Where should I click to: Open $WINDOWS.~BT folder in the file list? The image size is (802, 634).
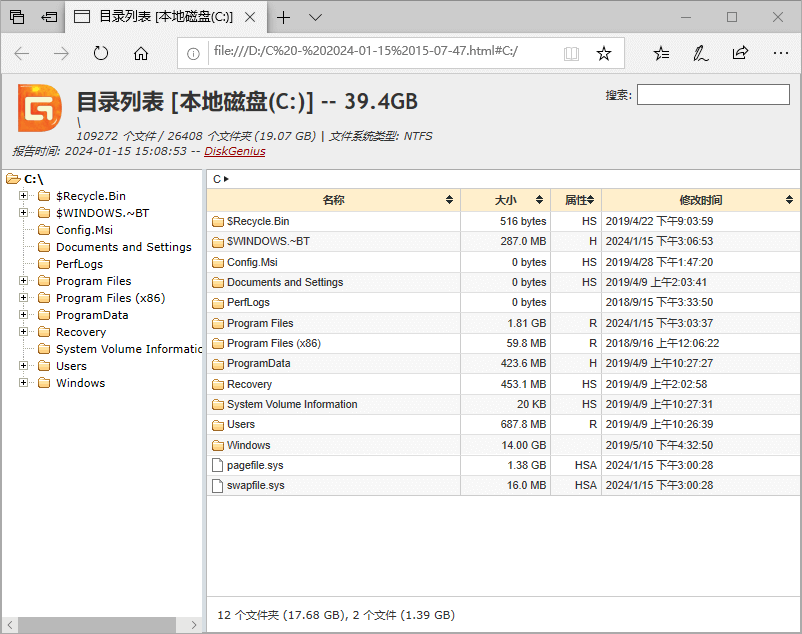pyautogui.click(x=268, y=241)
